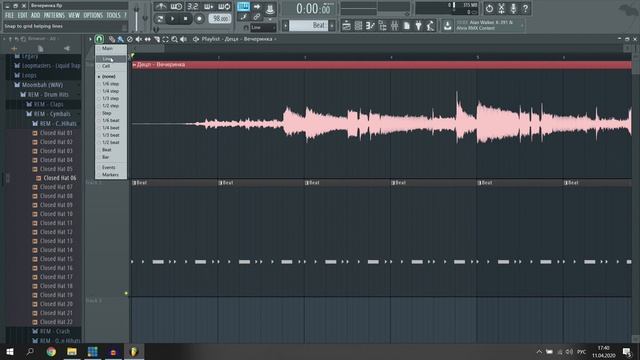Image resolution: width=640 pixels, height=360 pixels.
Task: Open the Playlist menu arrow
Action: [90, 39]
